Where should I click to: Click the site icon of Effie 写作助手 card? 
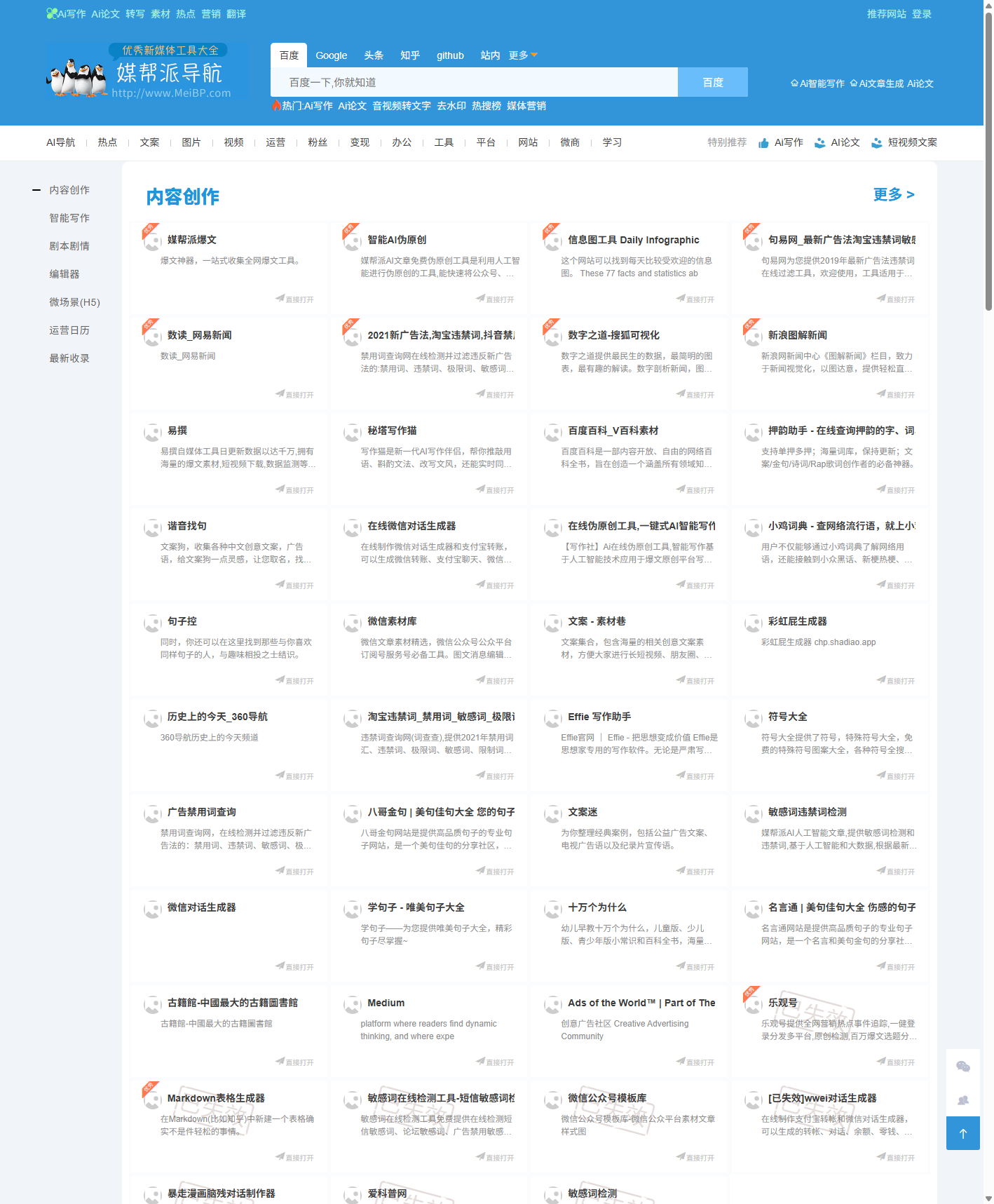tap(553, 717)
